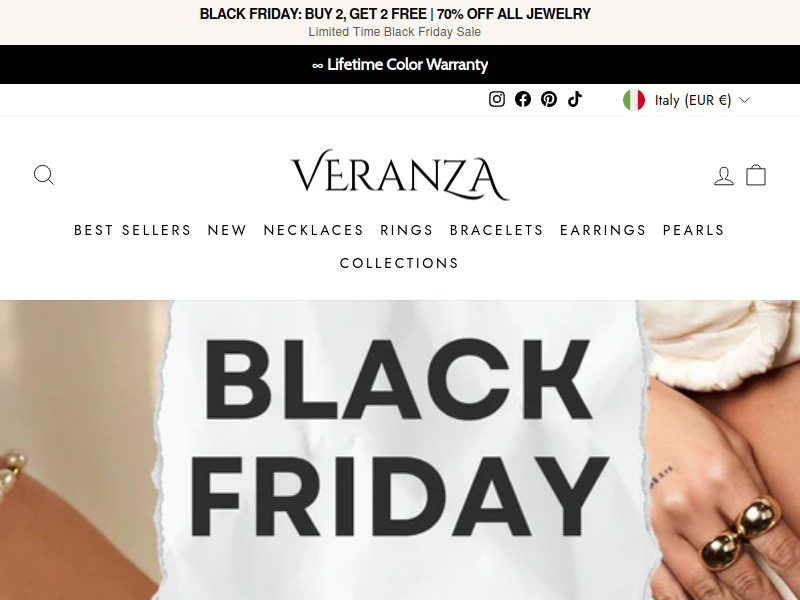This screenshot has height=600, width=800.
Task: Visit the Facebook social icon
Action: [522, 99]
